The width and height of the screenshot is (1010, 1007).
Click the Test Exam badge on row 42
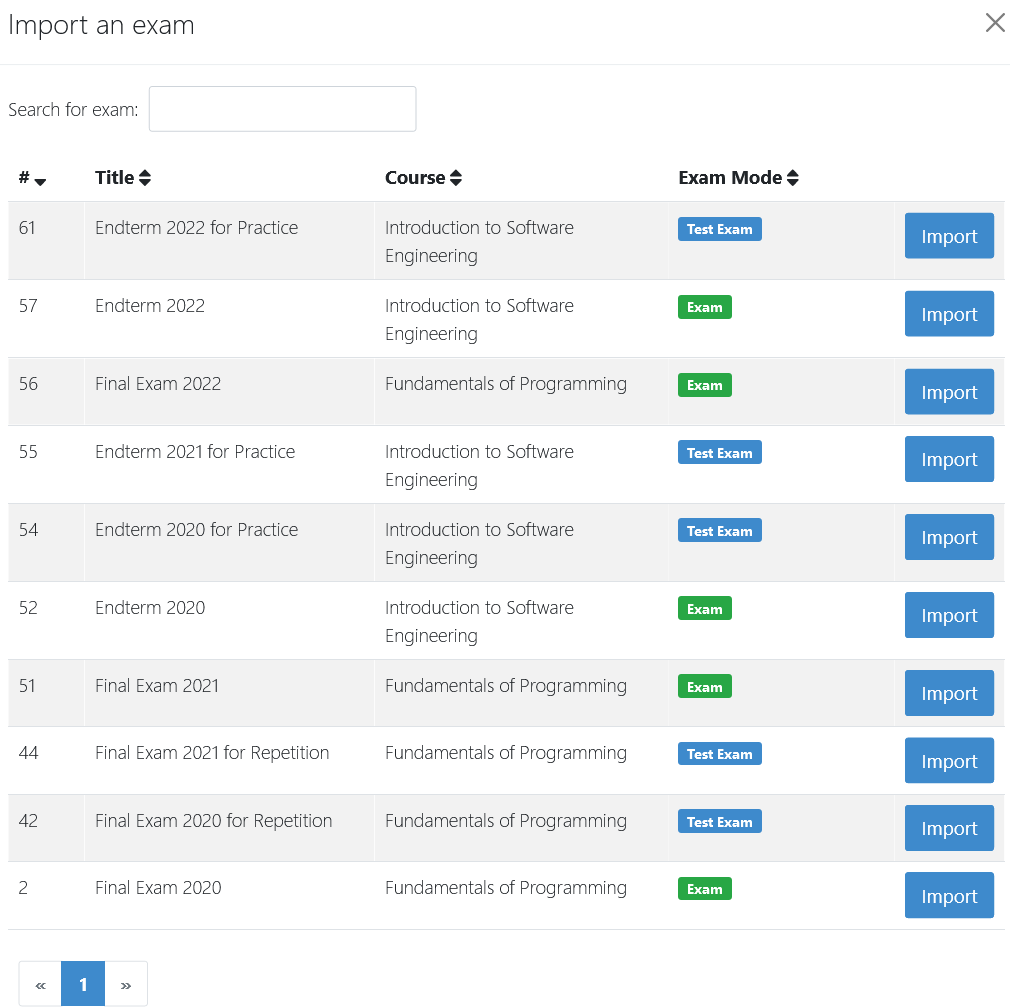coord(719,821)
